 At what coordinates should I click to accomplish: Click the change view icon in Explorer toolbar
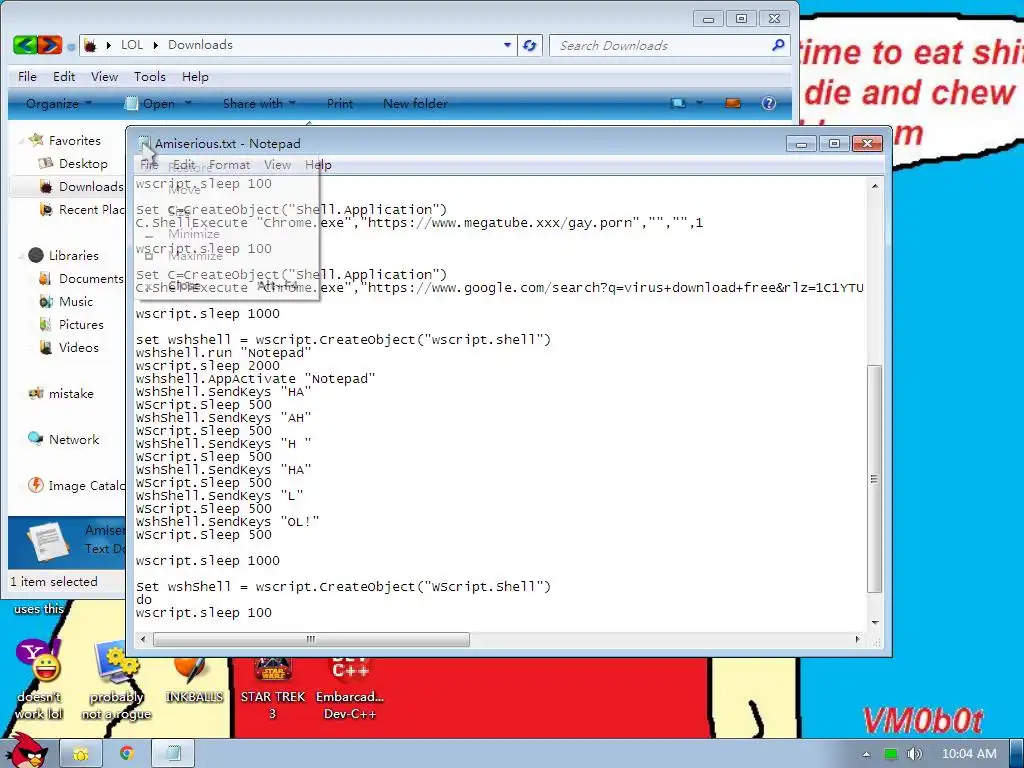(678, 103)
